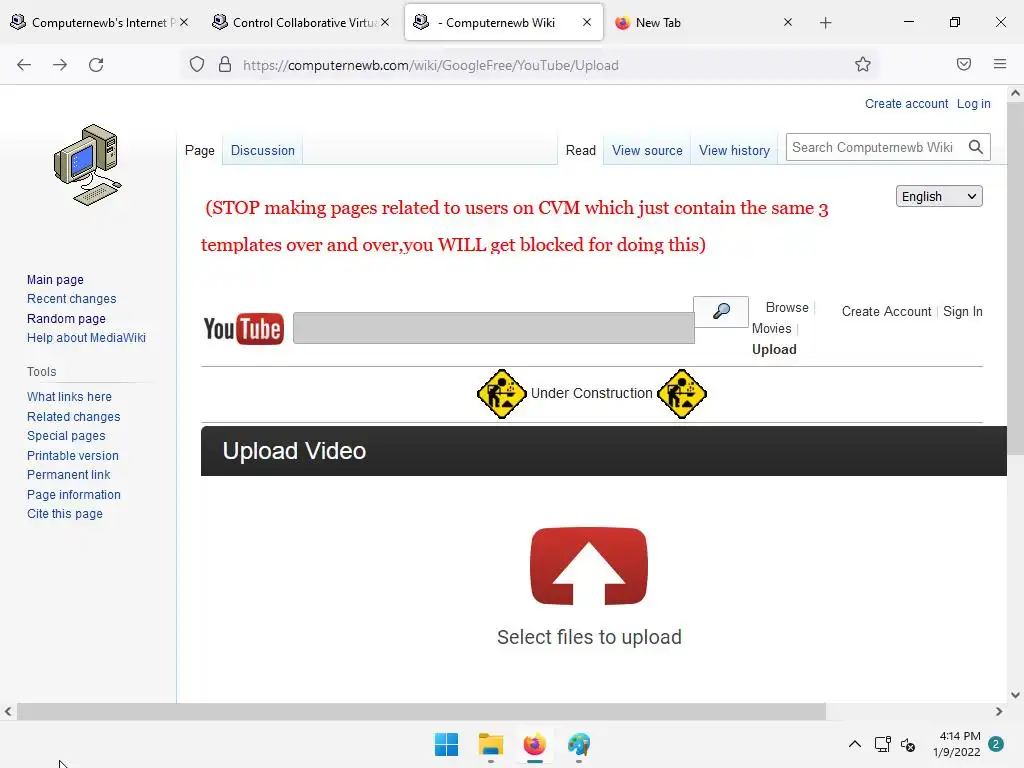Click the YouTube Browse link
Screen dimensions: 1024x768
(787, 308)
